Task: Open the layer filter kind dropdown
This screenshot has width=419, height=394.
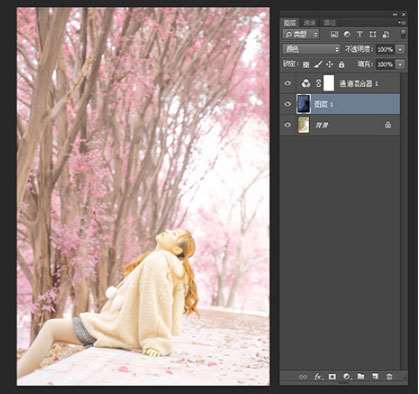Action: click(301, 34)
